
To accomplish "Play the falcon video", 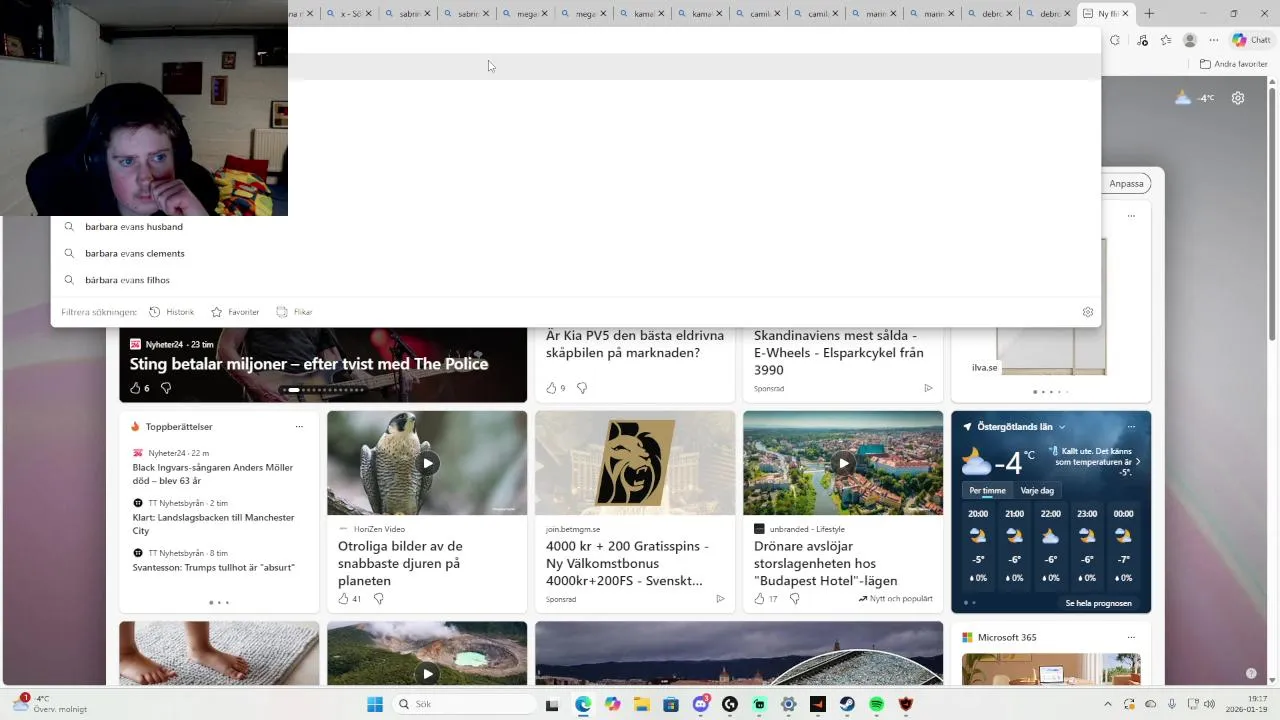I will (427, 463).
